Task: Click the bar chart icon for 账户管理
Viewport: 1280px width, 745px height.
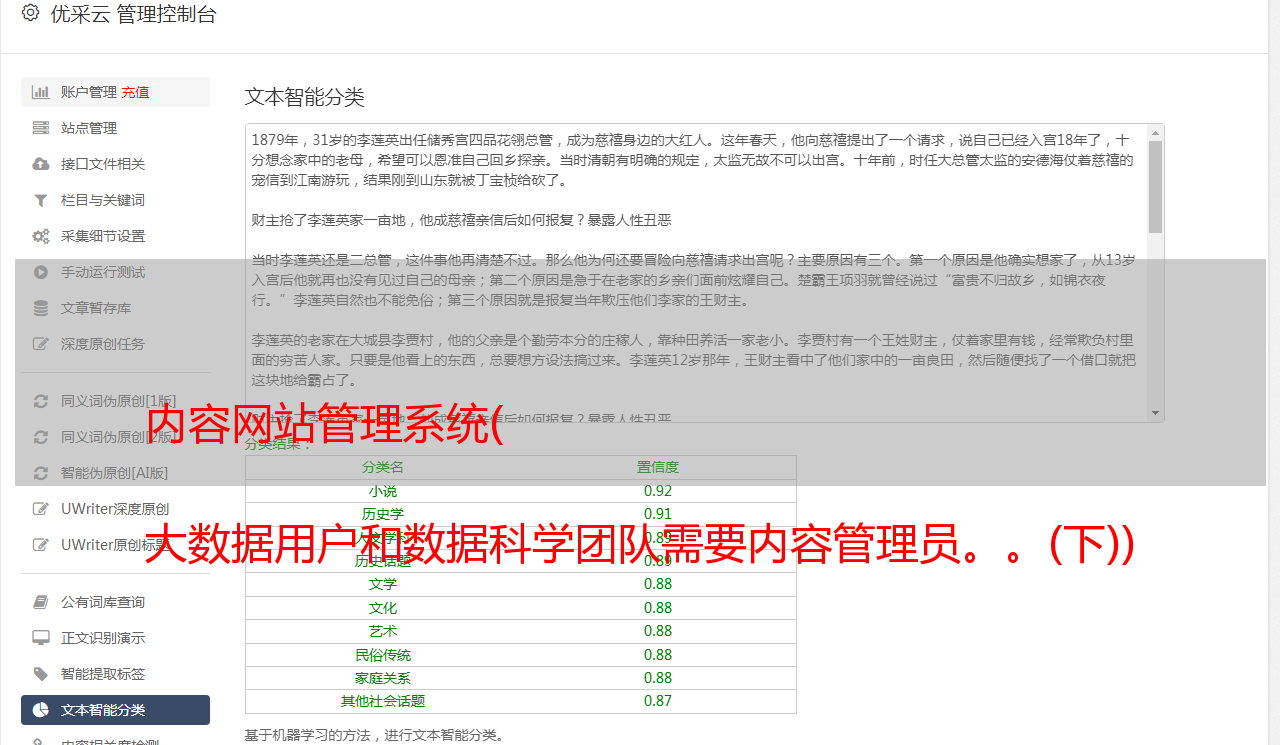Action: click(41, 92)
